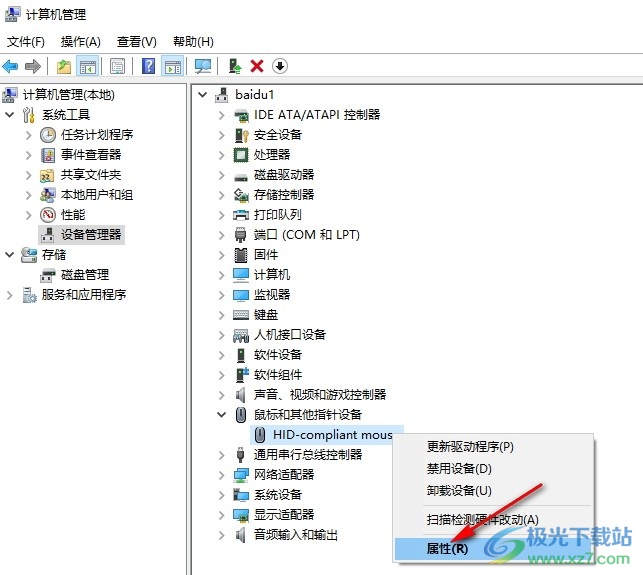Screen dimensions: 643x575
Task: Expand the 音频输入和输出 category
Action: [x=221, y=535]
